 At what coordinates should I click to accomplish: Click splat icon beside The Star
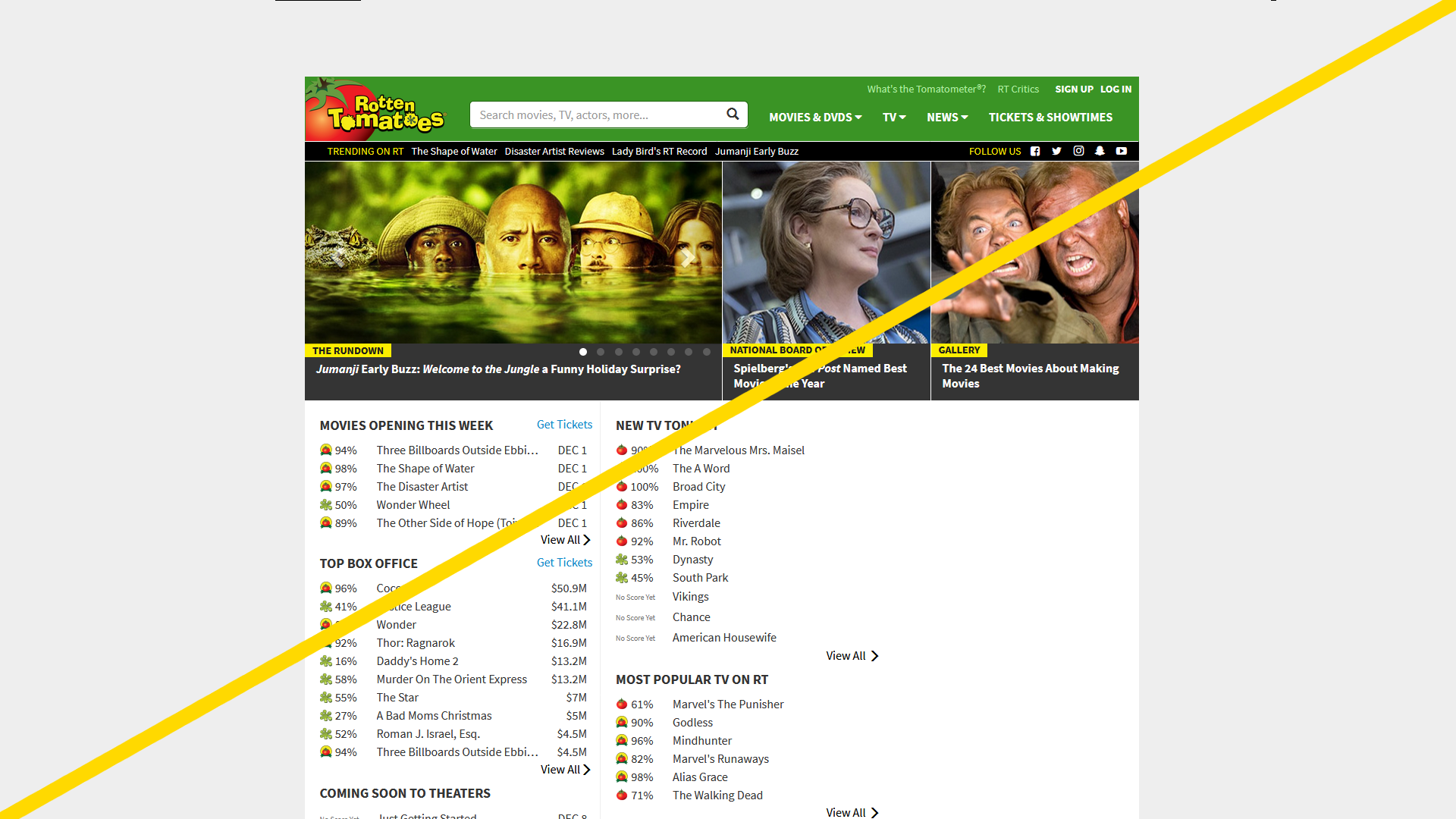[326, 698]
